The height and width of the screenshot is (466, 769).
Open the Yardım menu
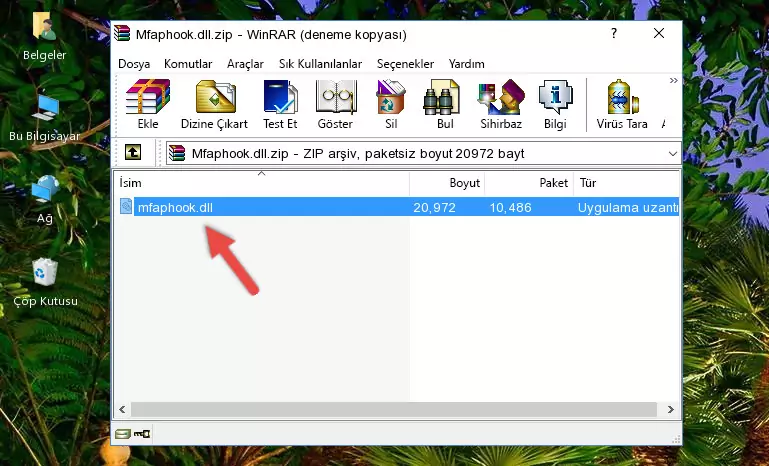click(x=466, y=64)
